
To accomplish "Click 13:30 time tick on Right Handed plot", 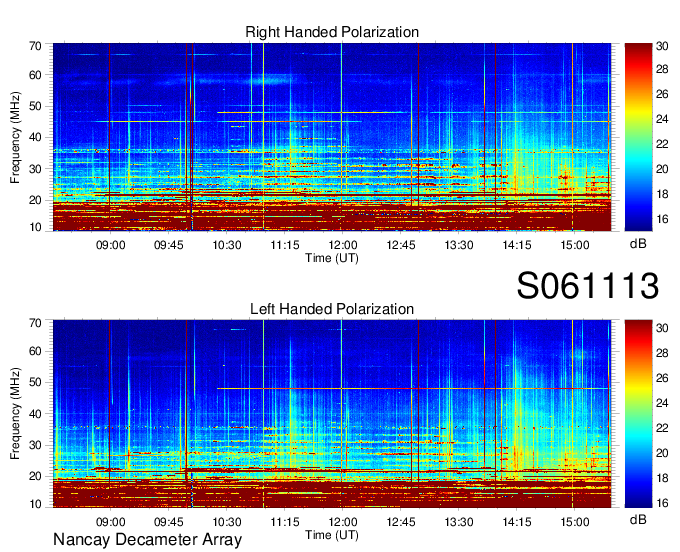I will pos(459,245).
